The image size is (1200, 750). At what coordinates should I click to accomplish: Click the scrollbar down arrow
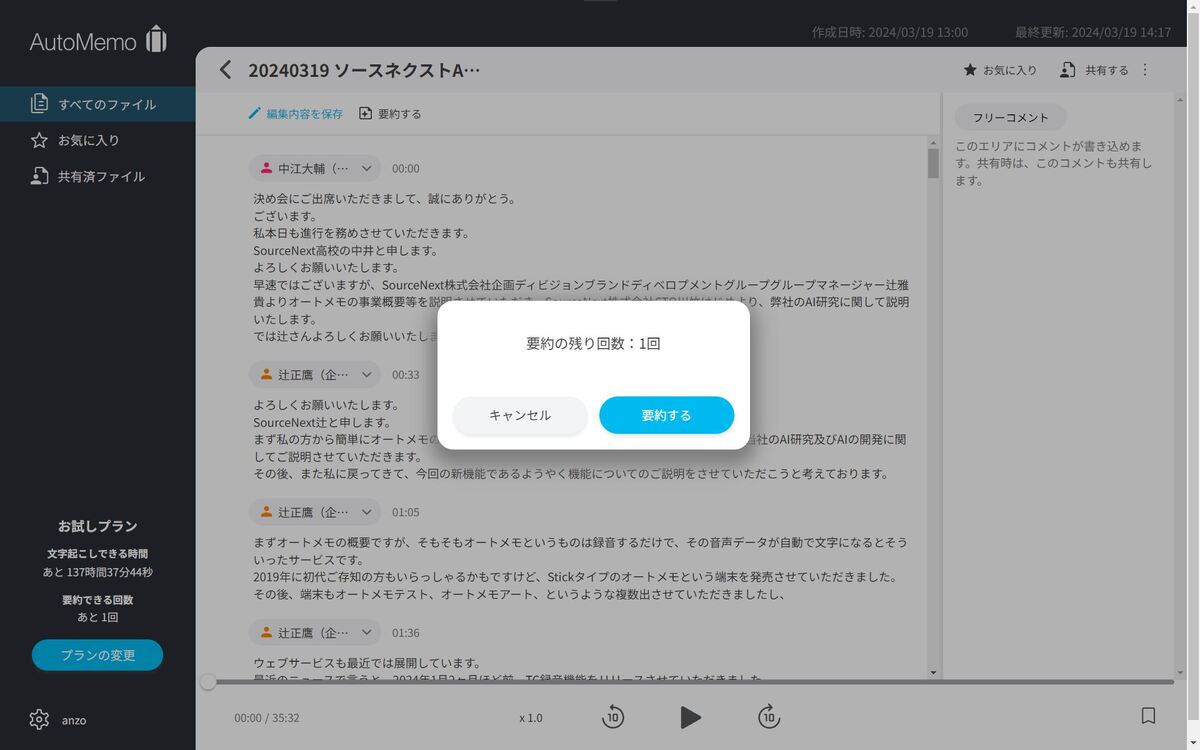(933, 672)
